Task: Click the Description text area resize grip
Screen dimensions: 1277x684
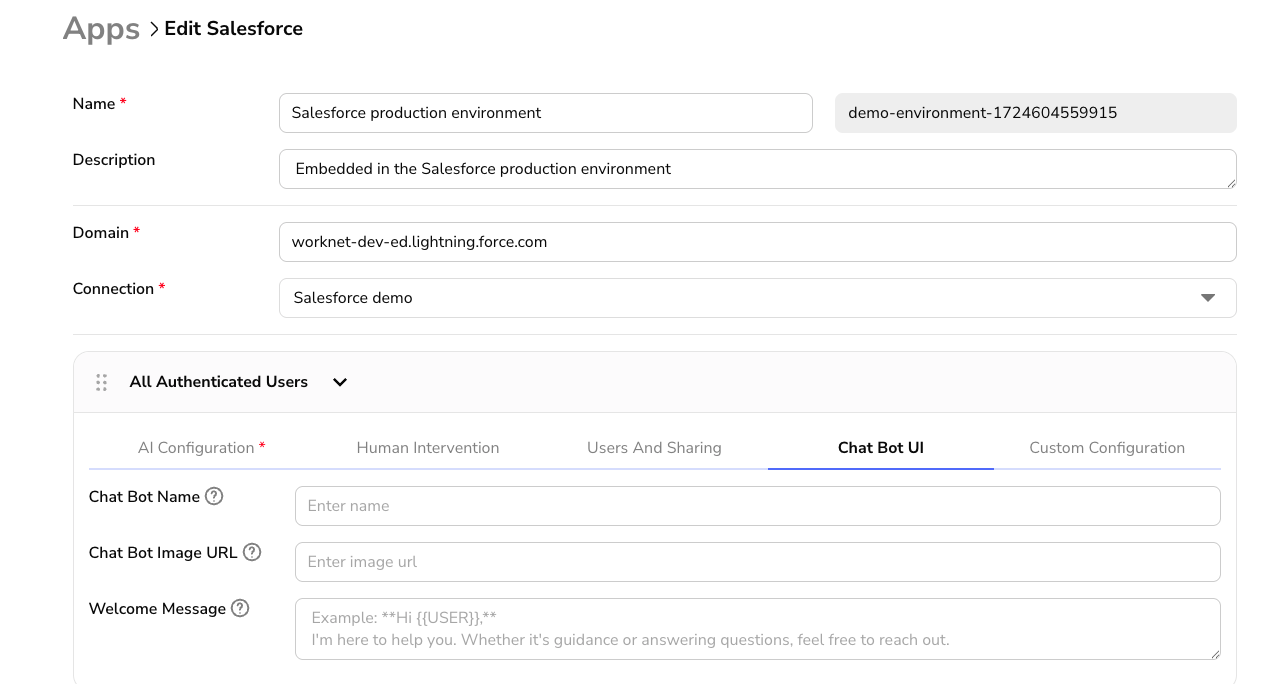Action: [x=1230, y=182]
